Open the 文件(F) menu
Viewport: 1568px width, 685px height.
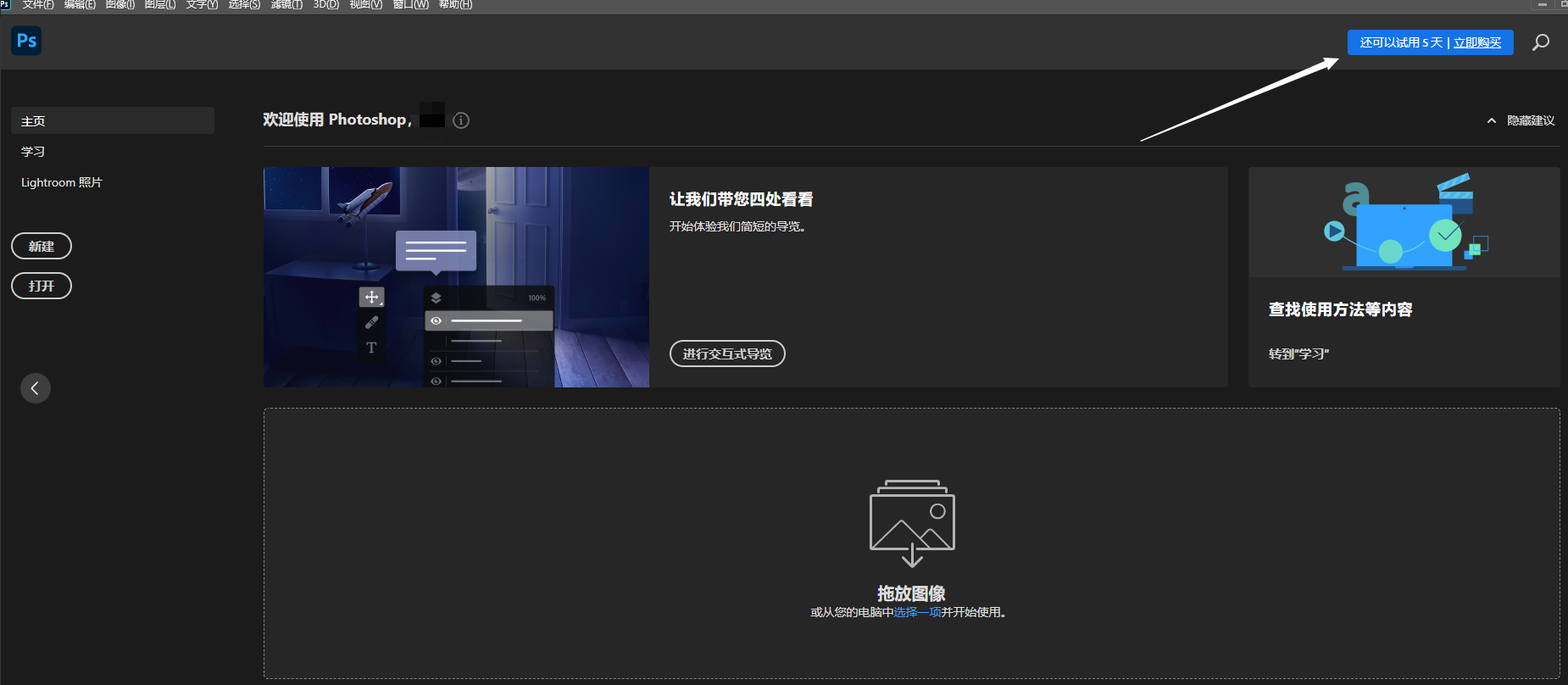point(37,5)
